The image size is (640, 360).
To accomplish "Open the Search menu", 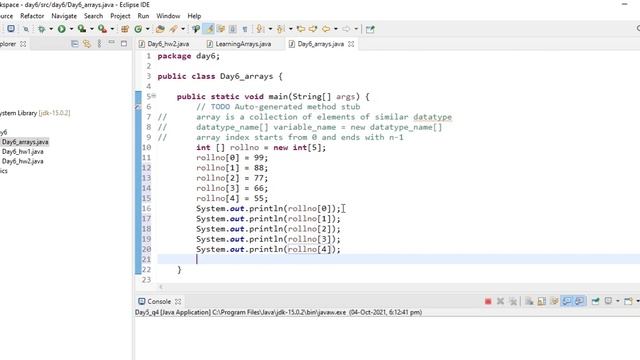I will click(x=93, y=16).
